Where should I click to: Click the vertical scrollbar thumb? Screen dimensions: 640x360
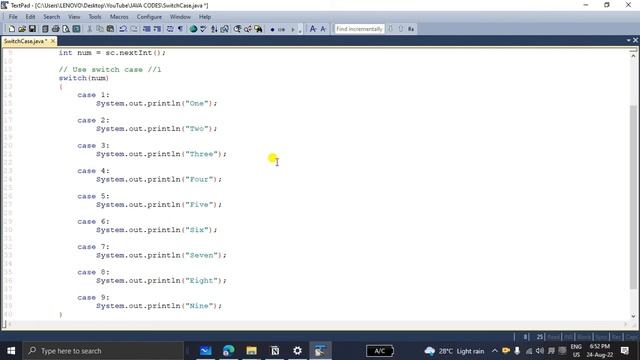pos(633,197)
